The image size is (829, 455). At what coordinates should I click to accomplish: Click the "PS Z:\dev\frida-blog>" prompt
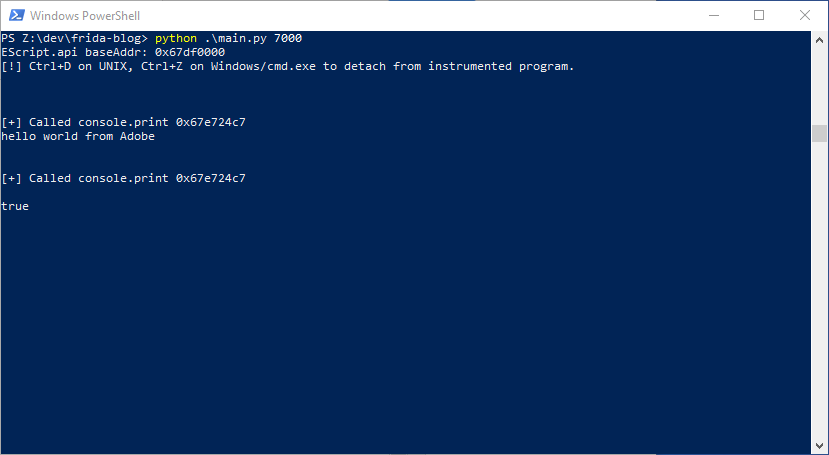click(x=75, y=38)
